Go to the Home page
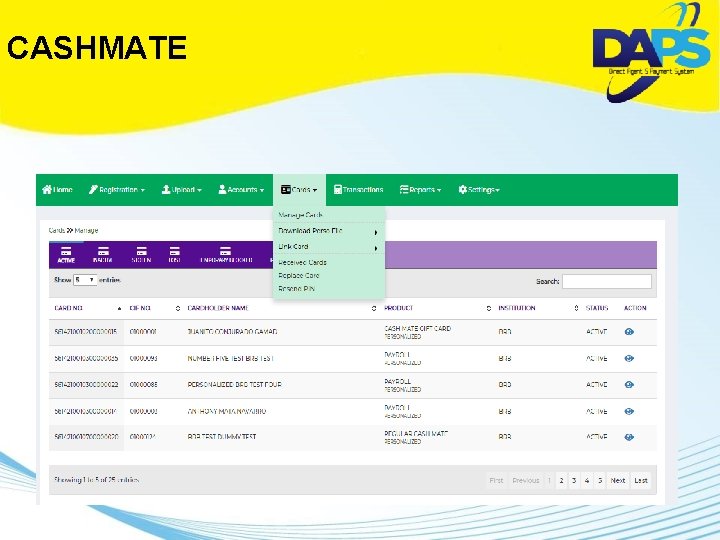Image resolution: width=720 pixels, height=540 pixels. (x=57, y=190)
